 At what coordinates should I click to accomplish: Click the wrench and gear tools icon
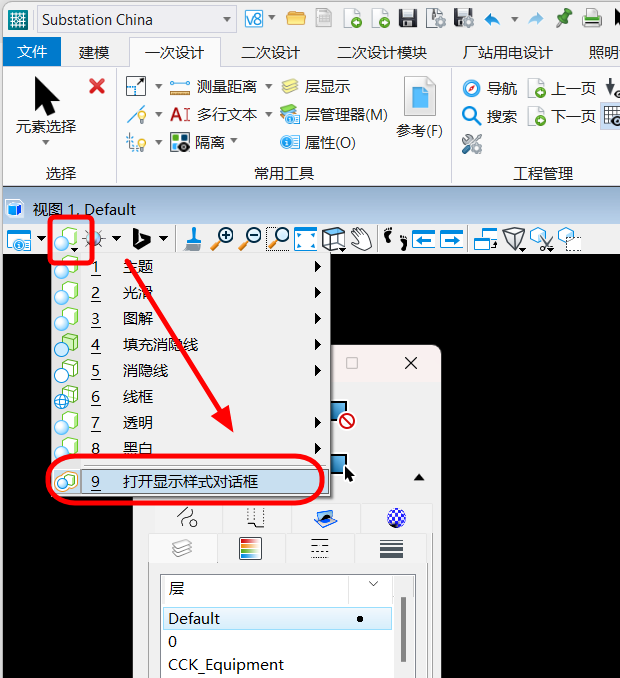pyautogui.click(x=471, y=144)
